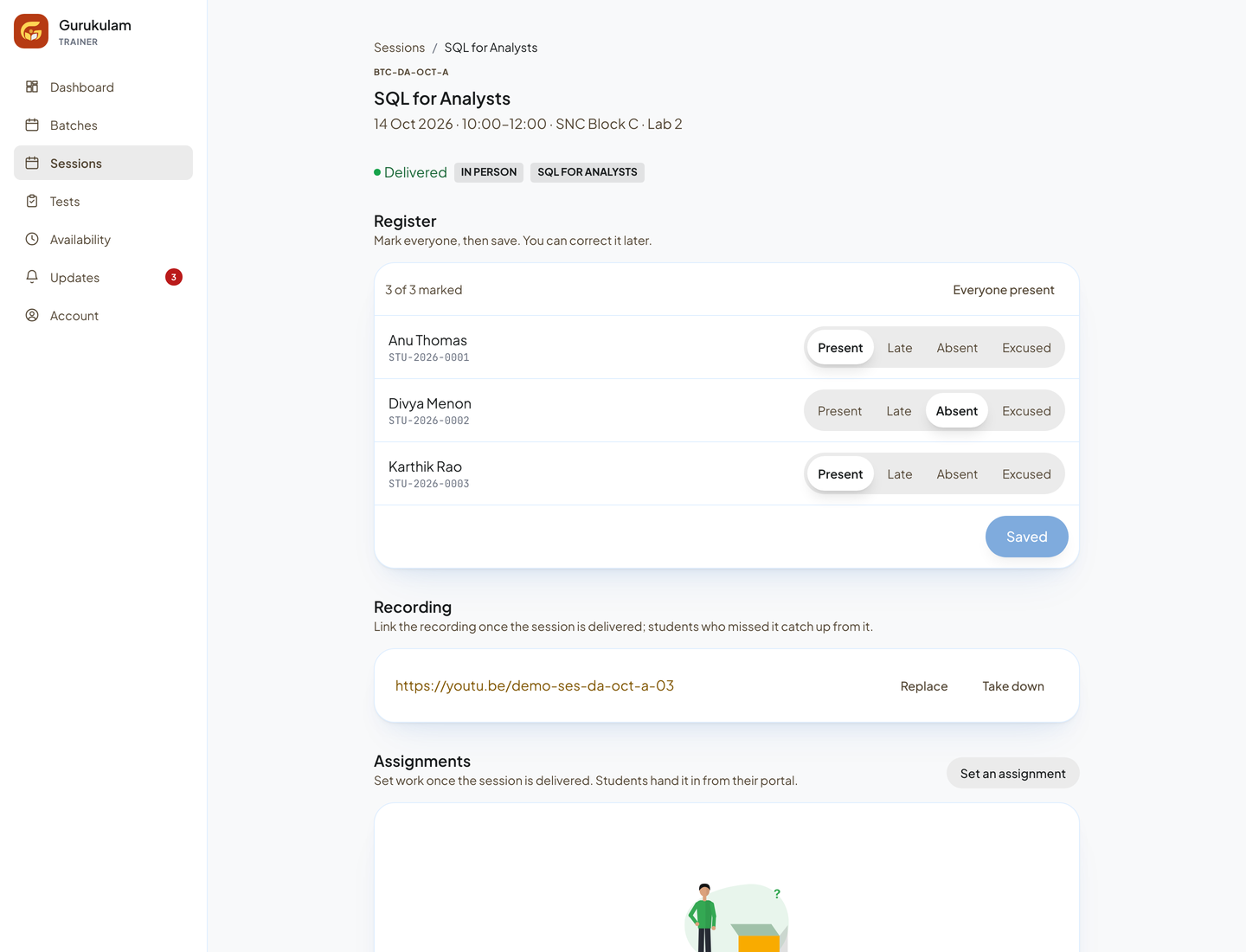Click the Delivered status label

click(x=410, y=172)
